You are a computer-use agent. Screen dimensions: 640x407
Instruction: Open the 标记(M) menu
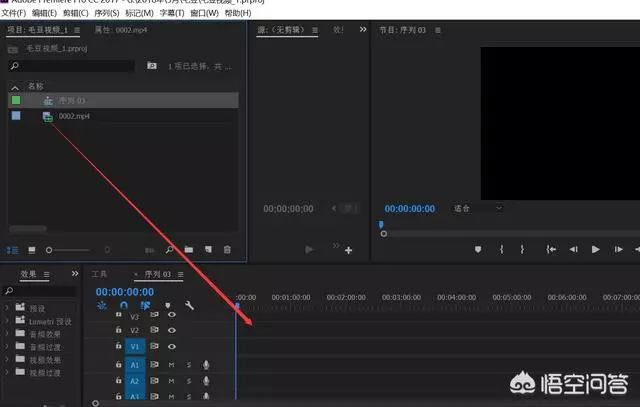tap(139, 13)
